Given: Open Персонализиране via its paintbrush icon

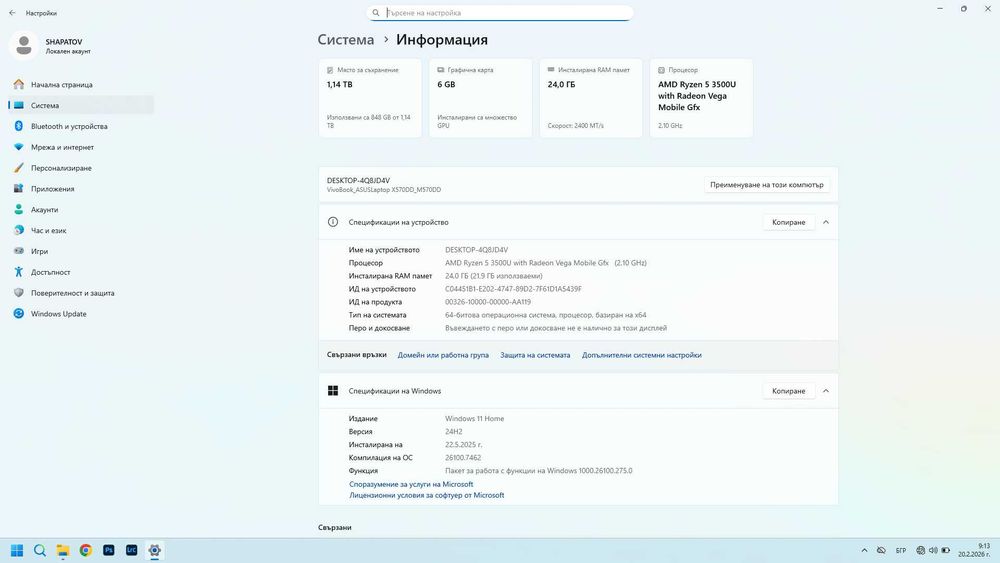Looking at the screenshot, I should tap(18, 168).
